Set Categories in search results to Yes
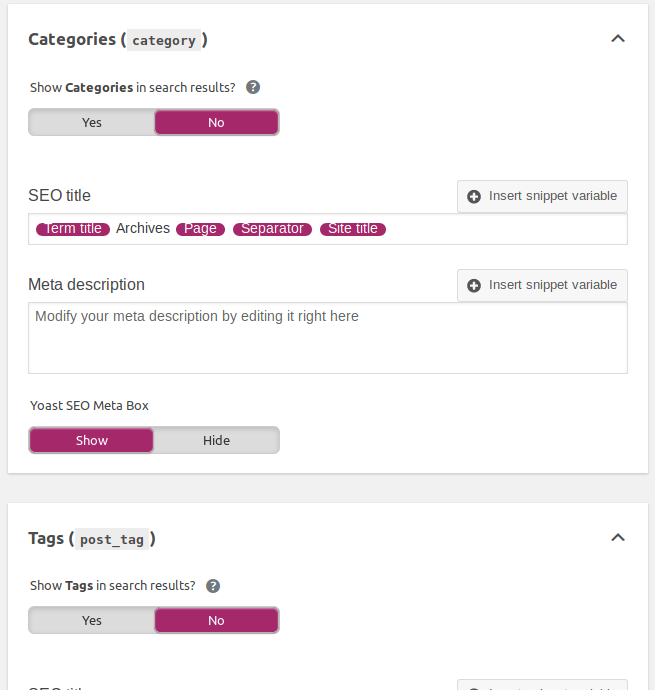The image size is (655, 690). (92, 122)
